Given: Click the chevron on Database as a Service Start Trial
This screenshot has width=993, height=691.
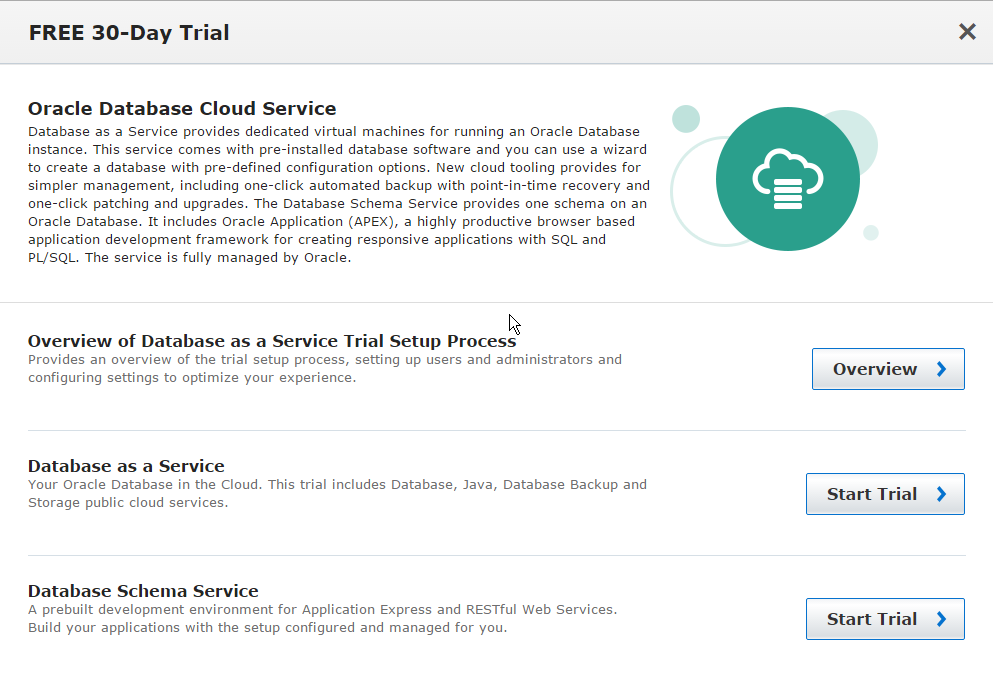Looking at the screenshot, I should tap(941, 494).
